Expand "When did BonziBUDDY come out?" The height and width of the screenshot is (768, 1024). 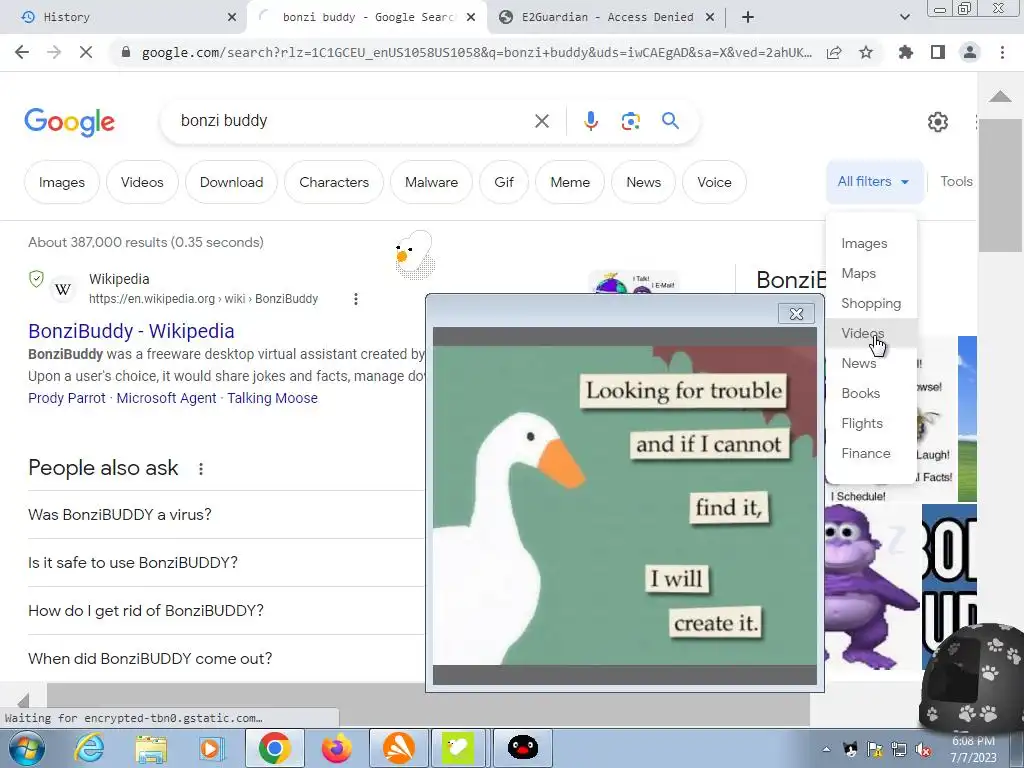coord(226,658)
